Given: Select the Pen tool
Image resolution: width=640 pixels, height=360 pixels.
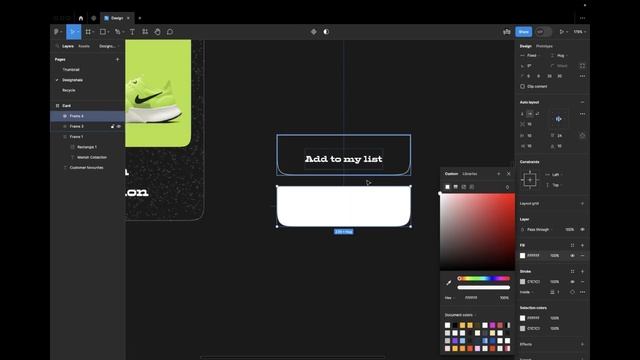Looking at the screenshot, I should click(x=118, y=31).
